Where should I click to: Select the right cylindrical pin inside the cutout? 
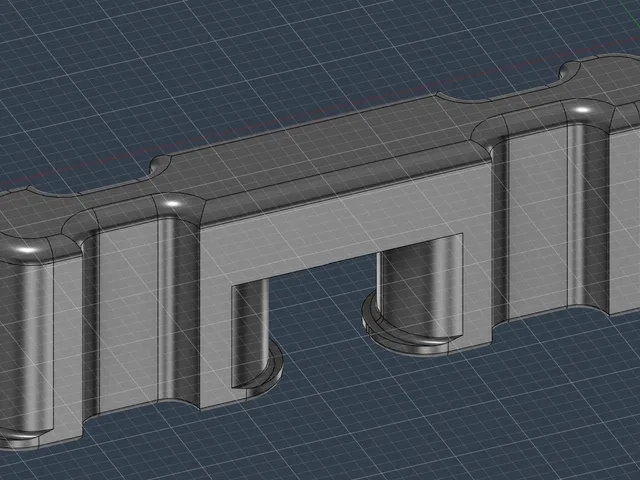point(420,286)
